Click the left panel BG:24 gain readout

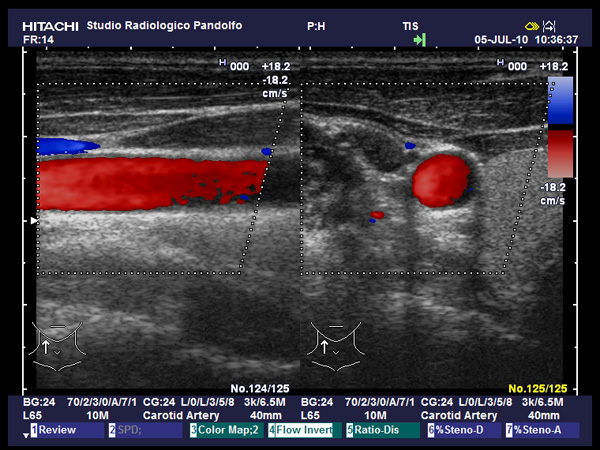pos(39,402)
